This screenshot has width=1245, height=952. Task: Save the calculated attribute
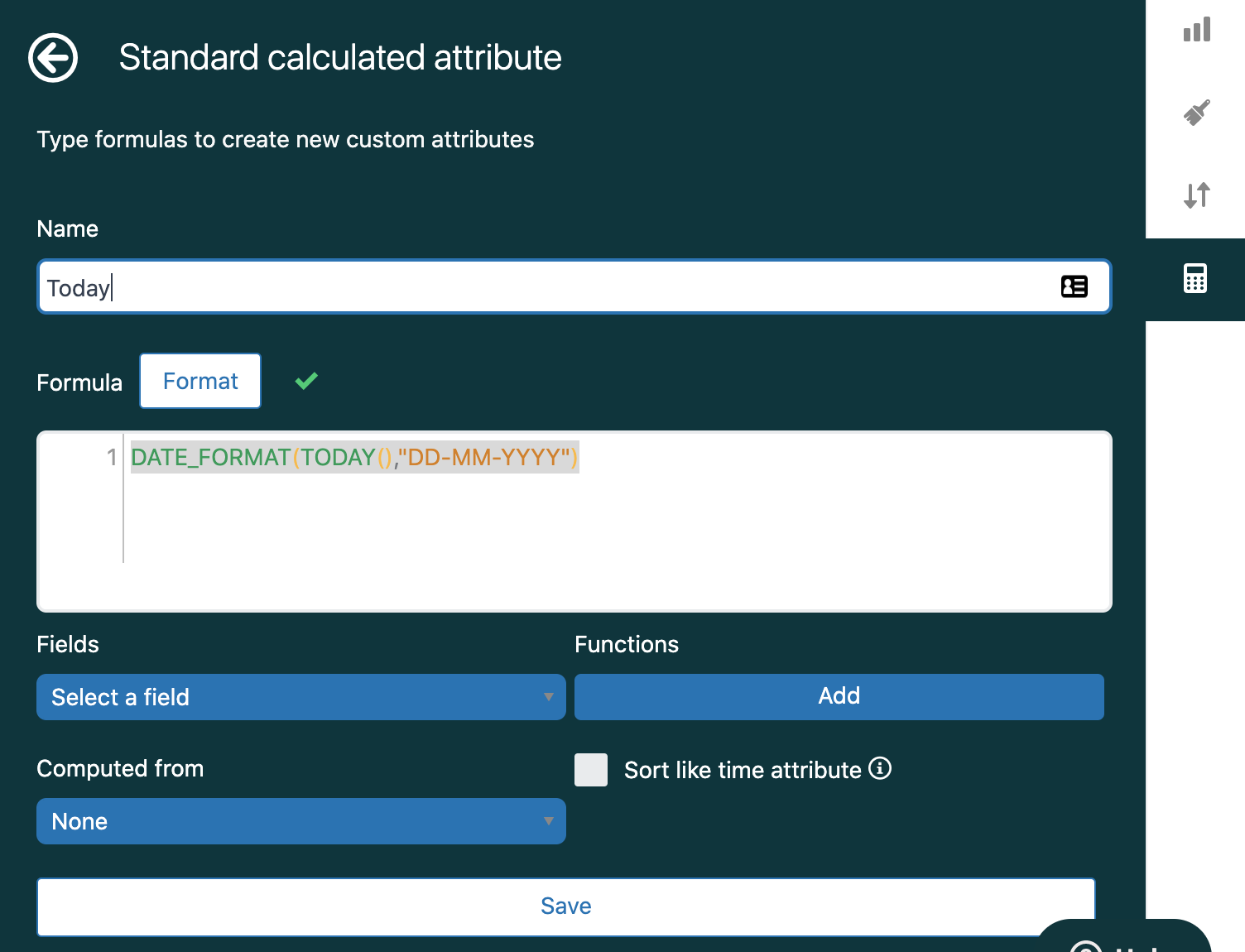(x=566, y=906)
